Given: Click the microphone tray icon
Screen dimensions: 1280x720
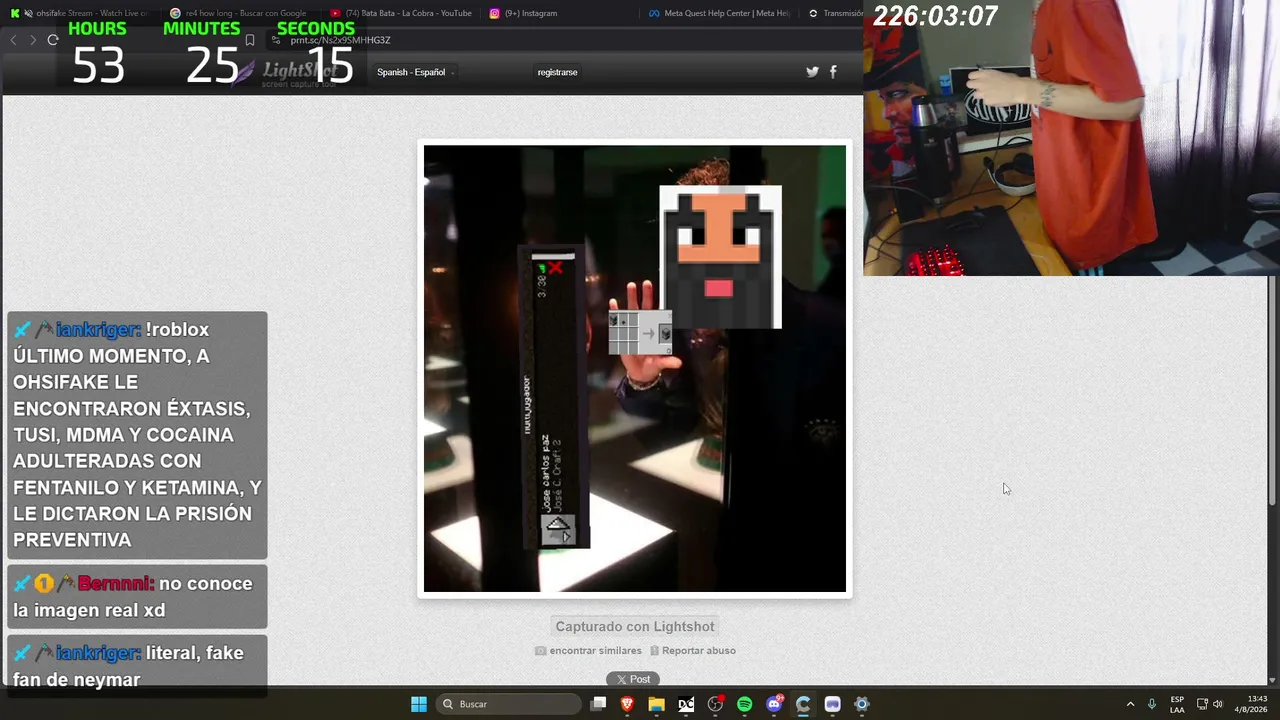Looking at the screenshot, I should coord(1152,704).
